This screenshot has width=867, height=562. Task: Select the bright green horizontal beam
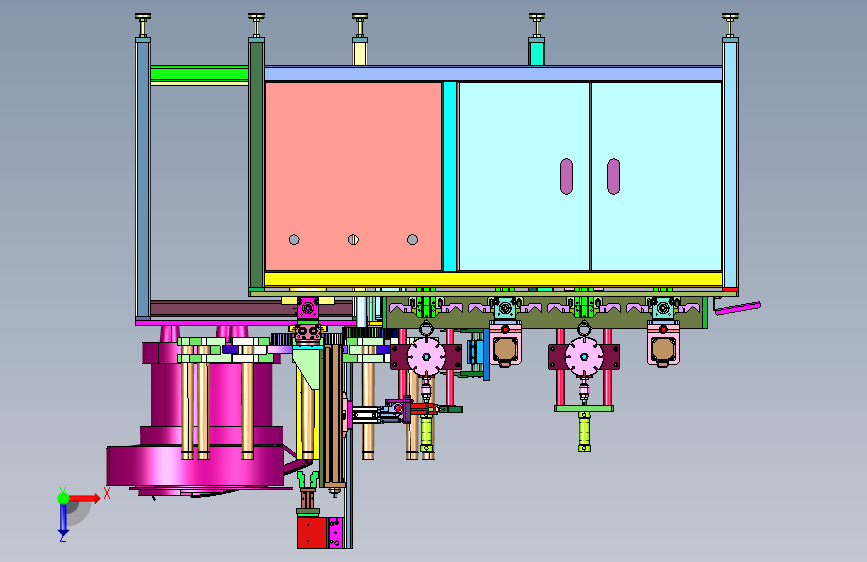pyautogui.click(x=199, y=73)
